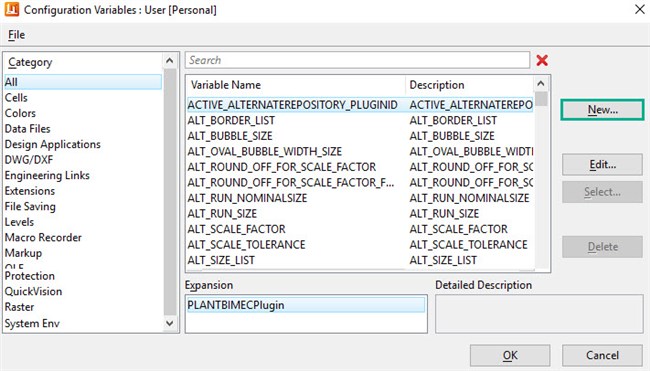The image size is (650, 371).
Task: Click the Cancel button
Action: pos(602,355)
